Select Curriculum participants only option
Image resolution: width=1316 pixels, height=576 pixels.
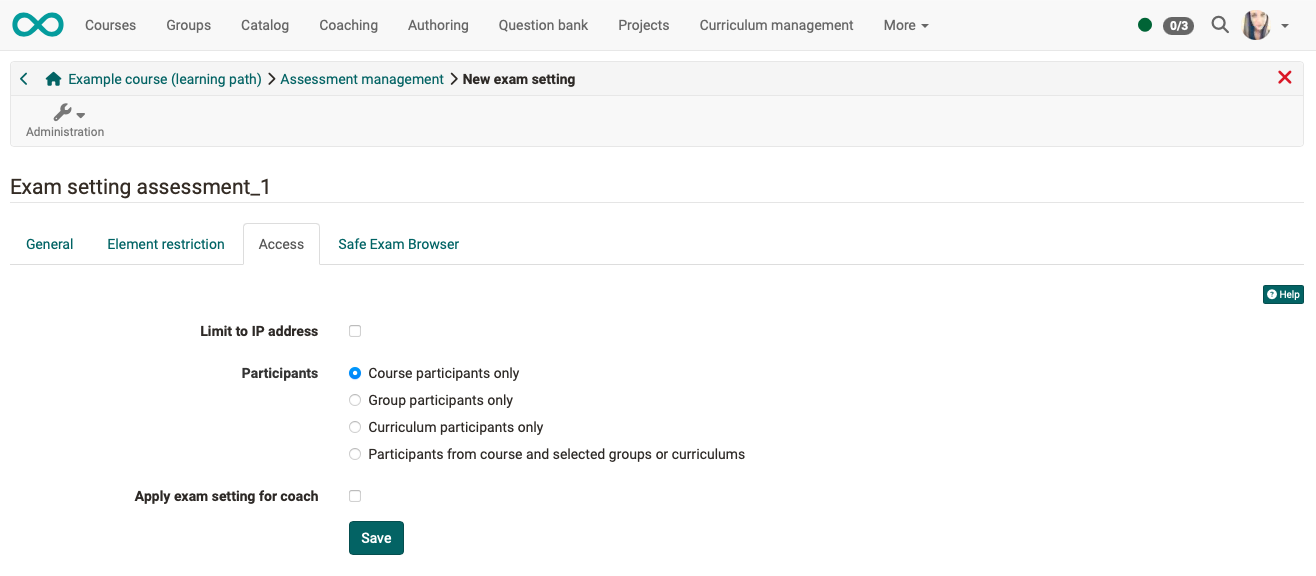pos(354,426)
